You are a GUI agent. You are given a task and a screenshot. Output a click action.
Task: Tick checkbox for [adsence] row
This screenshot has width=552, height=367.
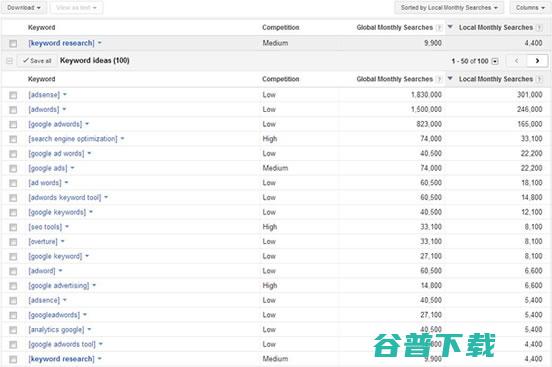(13, 301)
